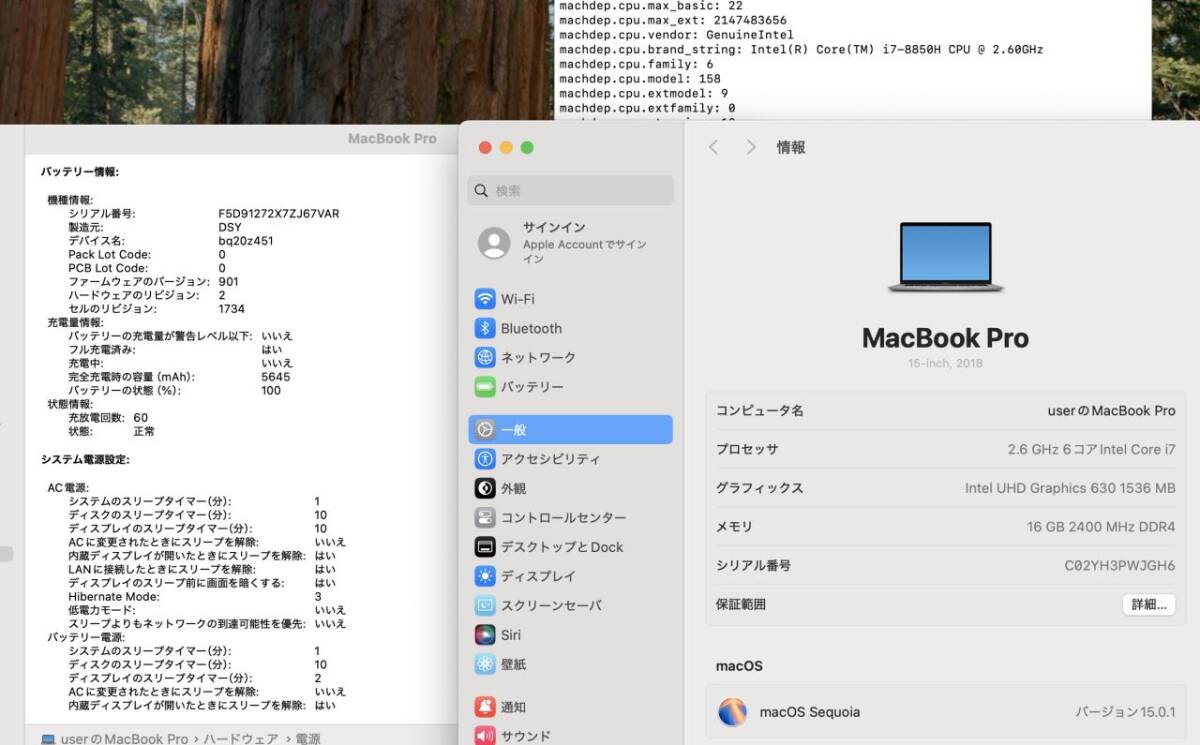Open コントロールセンター icon
The height and width of the screenshot is (745, 1200).
[x=485, y=518]
